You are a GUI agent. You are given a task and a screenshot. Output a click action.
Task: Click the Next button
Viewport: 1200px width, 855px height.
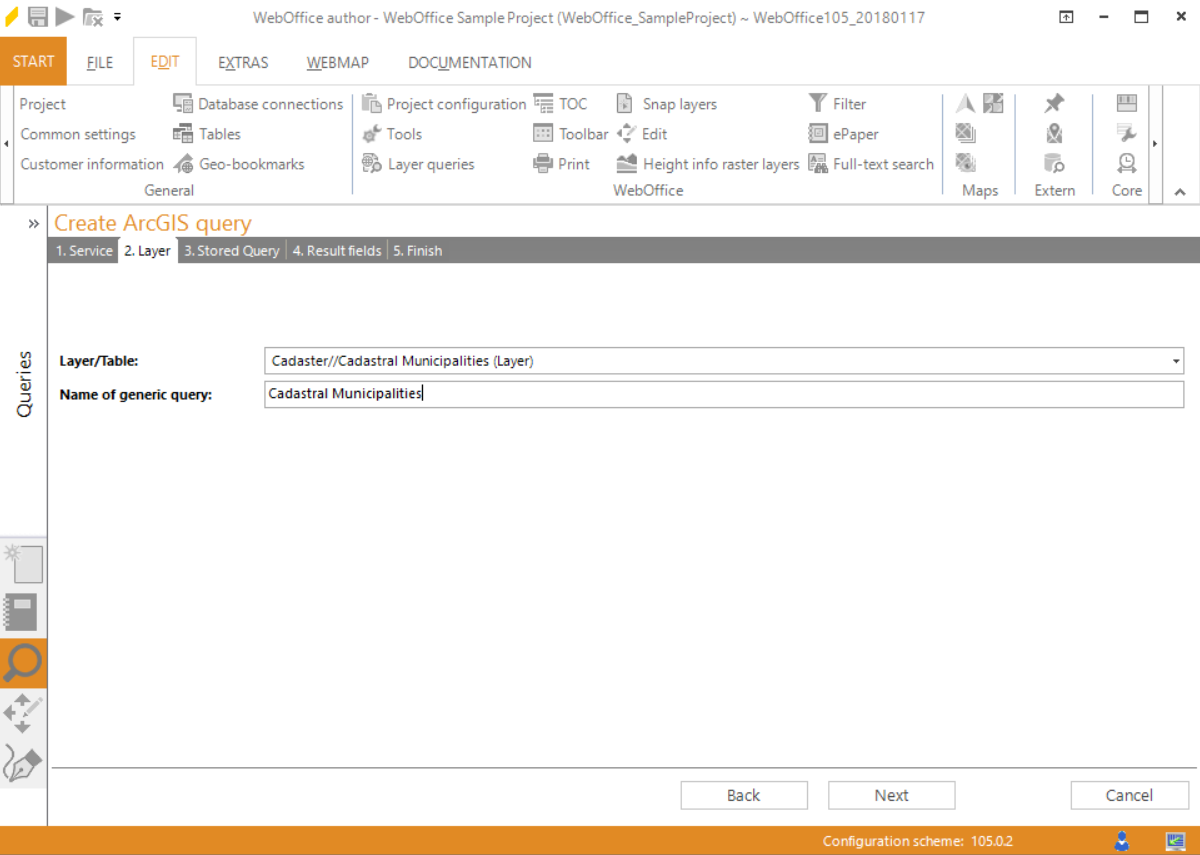(891, 794)
